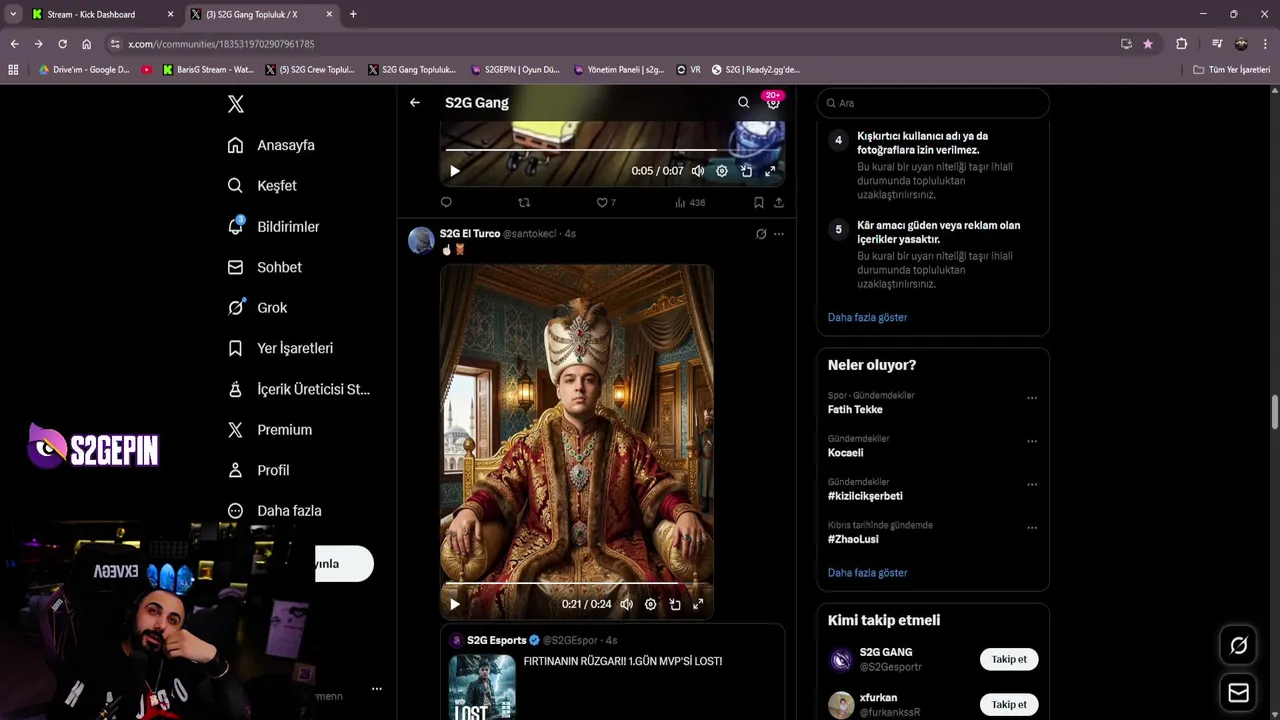The image size is (1280, 720).
Task: Toggle fullscreen on the sultan video
Action: (698, 604)
